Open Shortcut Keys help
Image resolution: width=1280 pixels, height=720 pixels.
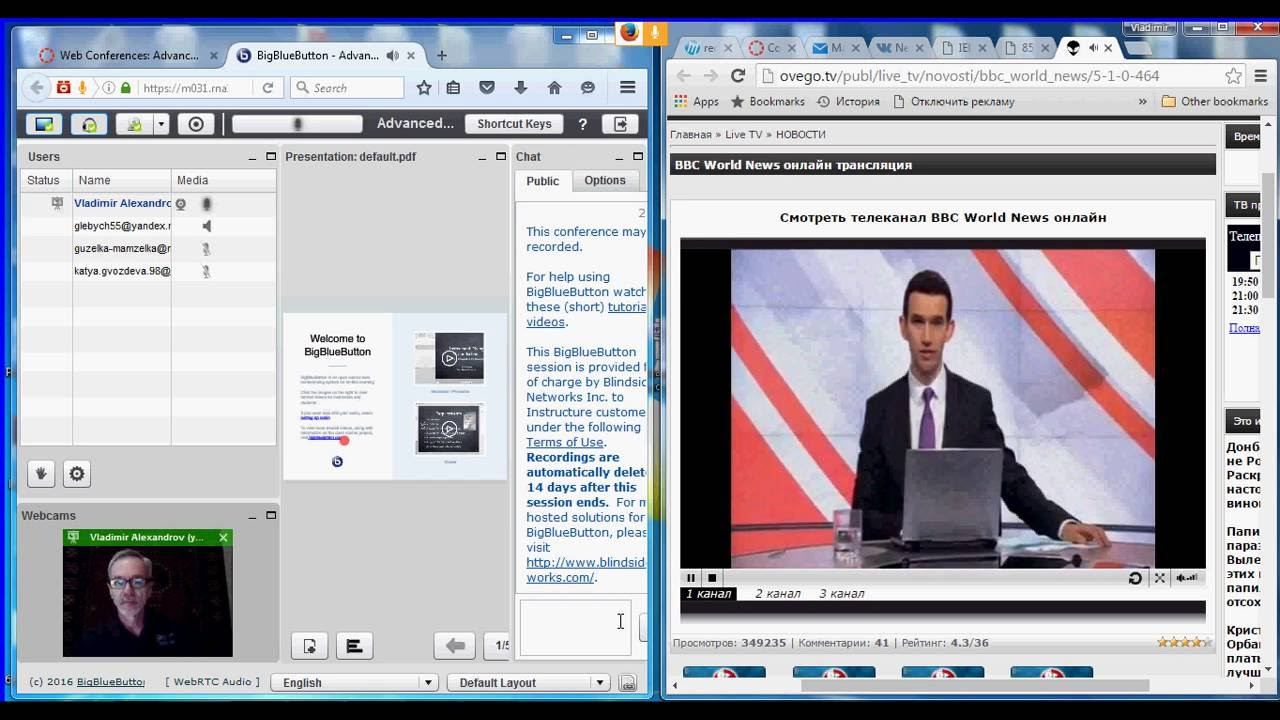(x=514, y=124)
